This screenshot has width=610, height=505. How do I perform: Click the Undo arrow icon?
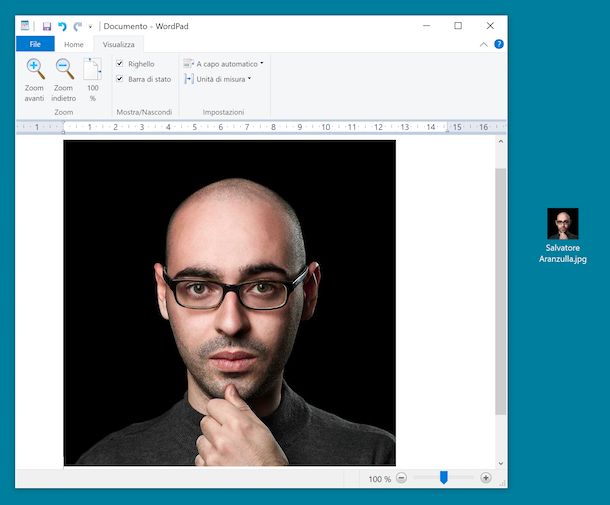coord(62,26)
